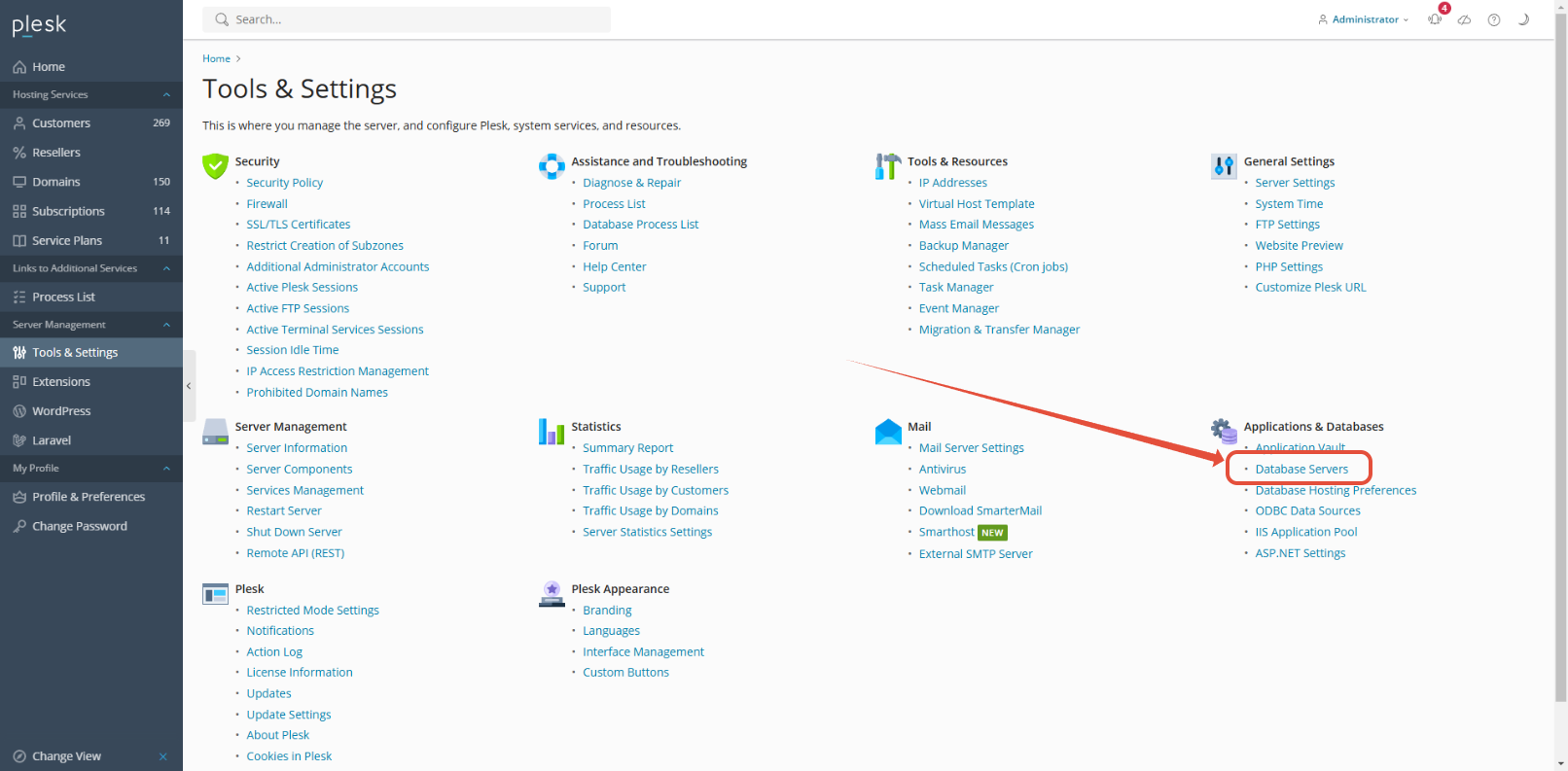Click the Domains monitor icon in the sidebar

[19, 182]
